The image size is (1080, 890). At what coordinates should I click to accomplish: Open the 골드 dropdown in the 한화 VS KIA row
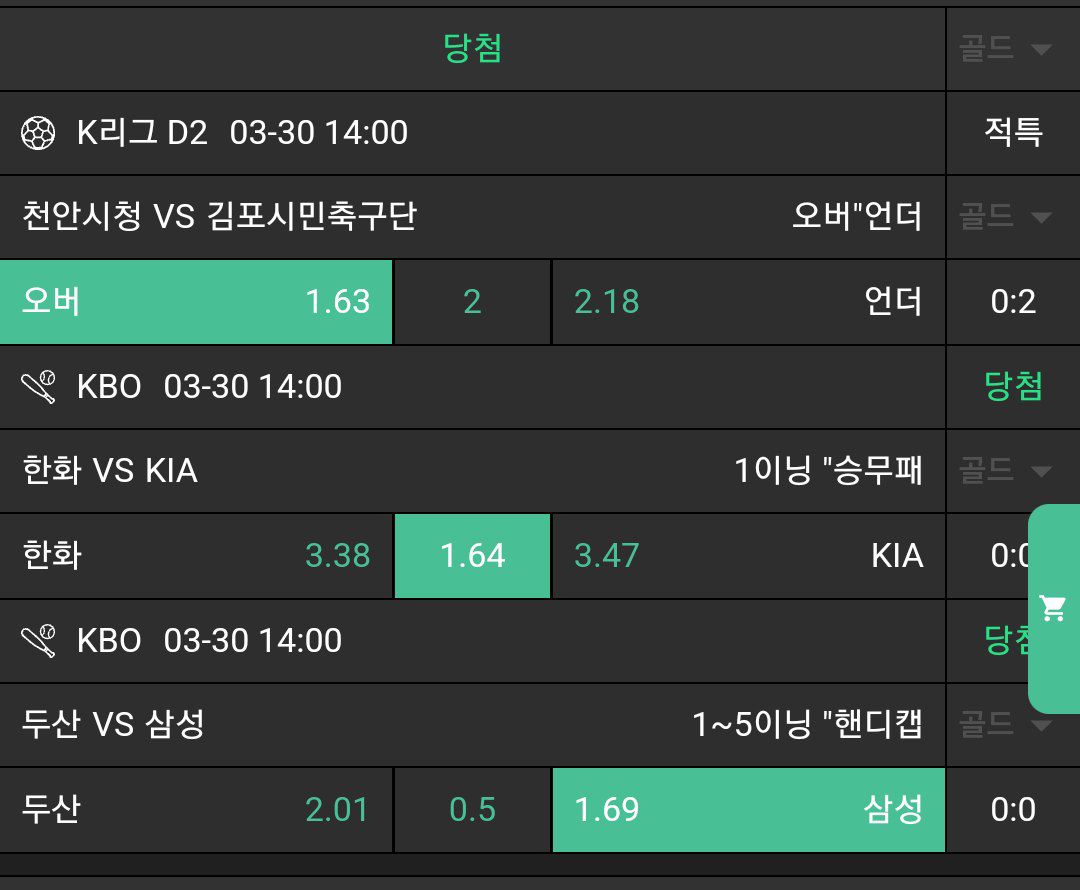coord(1006,470)
